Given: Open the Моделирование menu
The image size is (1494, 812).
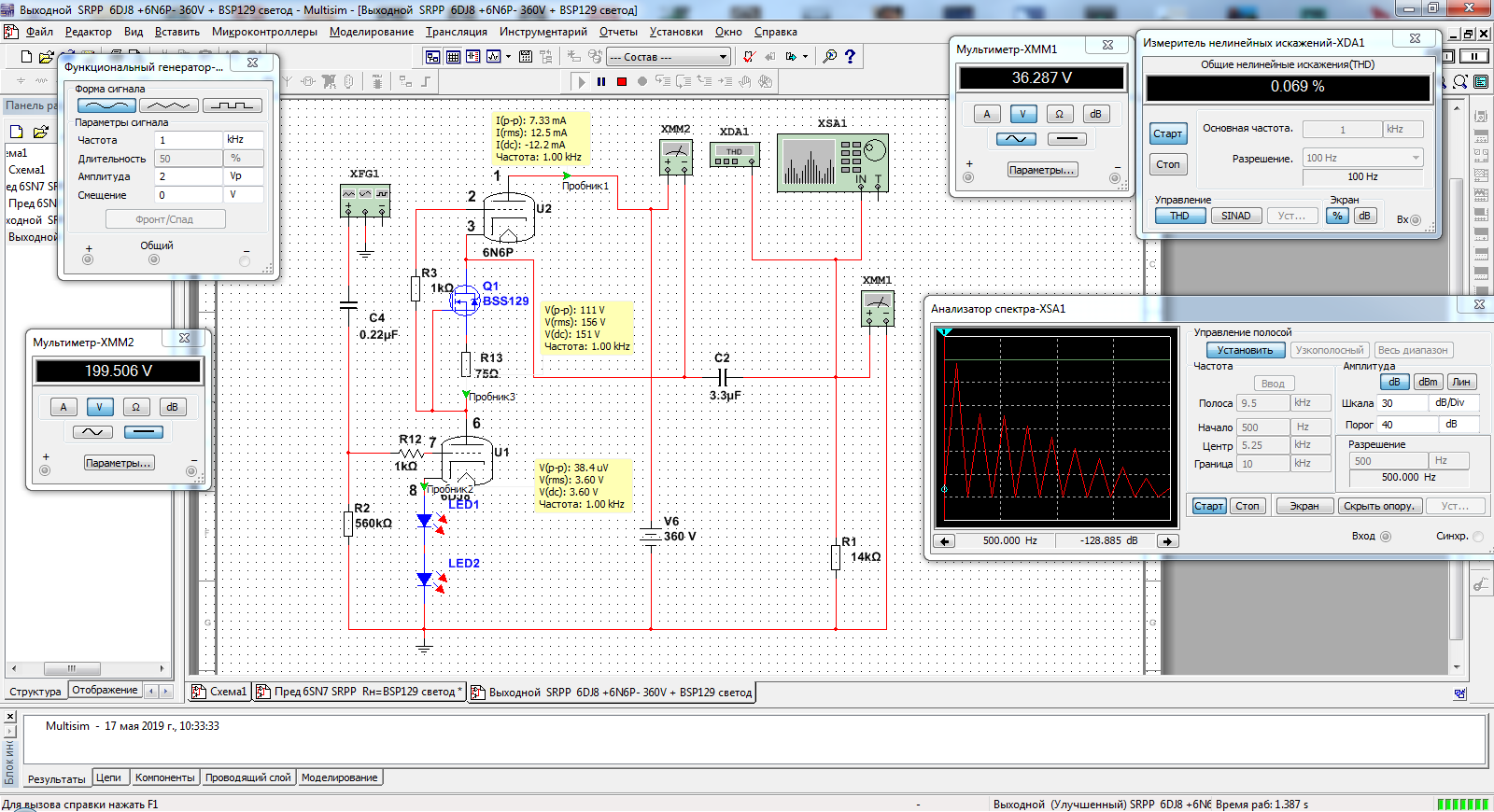Looking at the screenshot, I should click(372, 32).
